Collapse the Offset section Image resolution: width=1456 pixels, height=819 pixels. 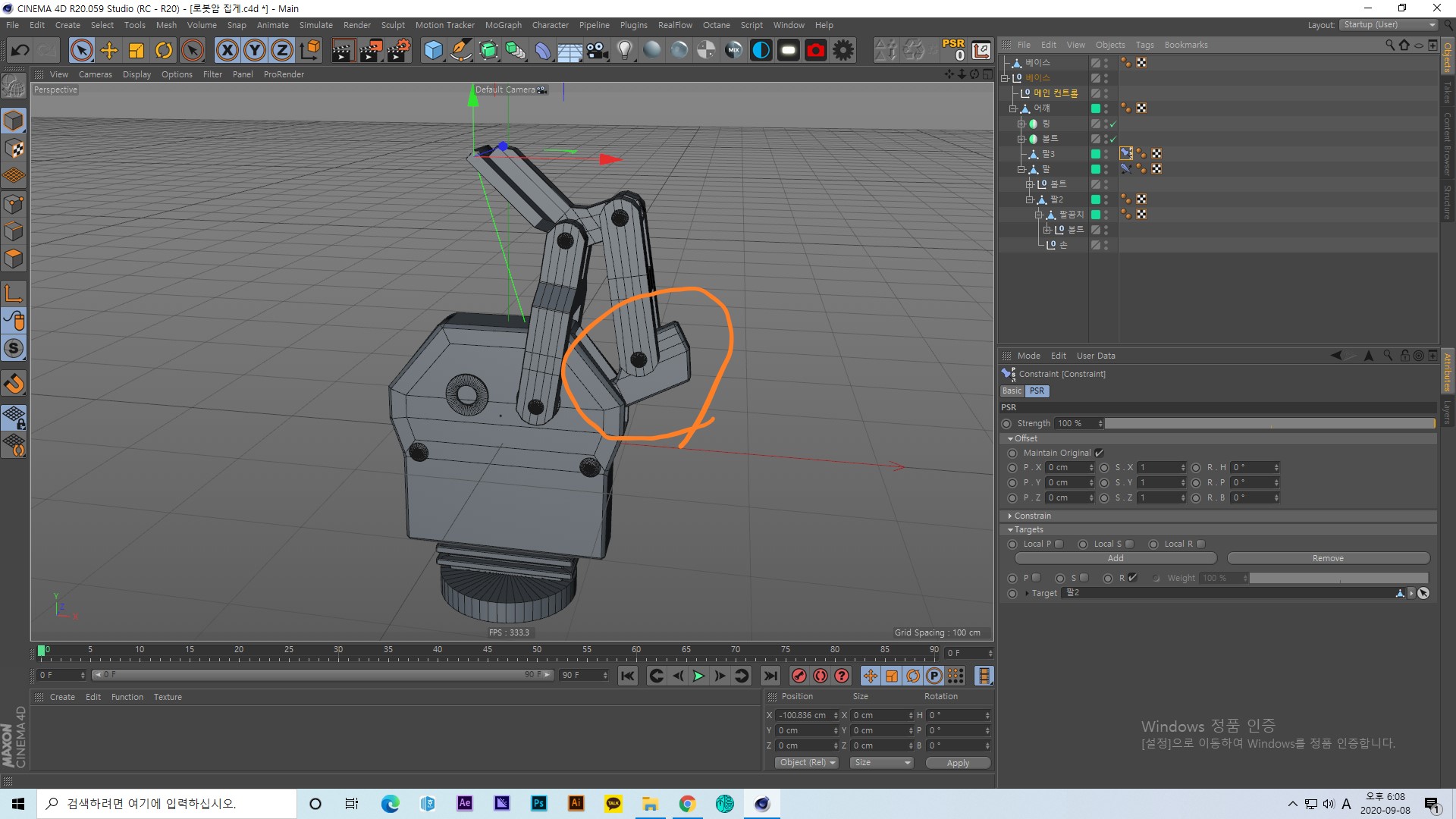[x=1010, y=439]
